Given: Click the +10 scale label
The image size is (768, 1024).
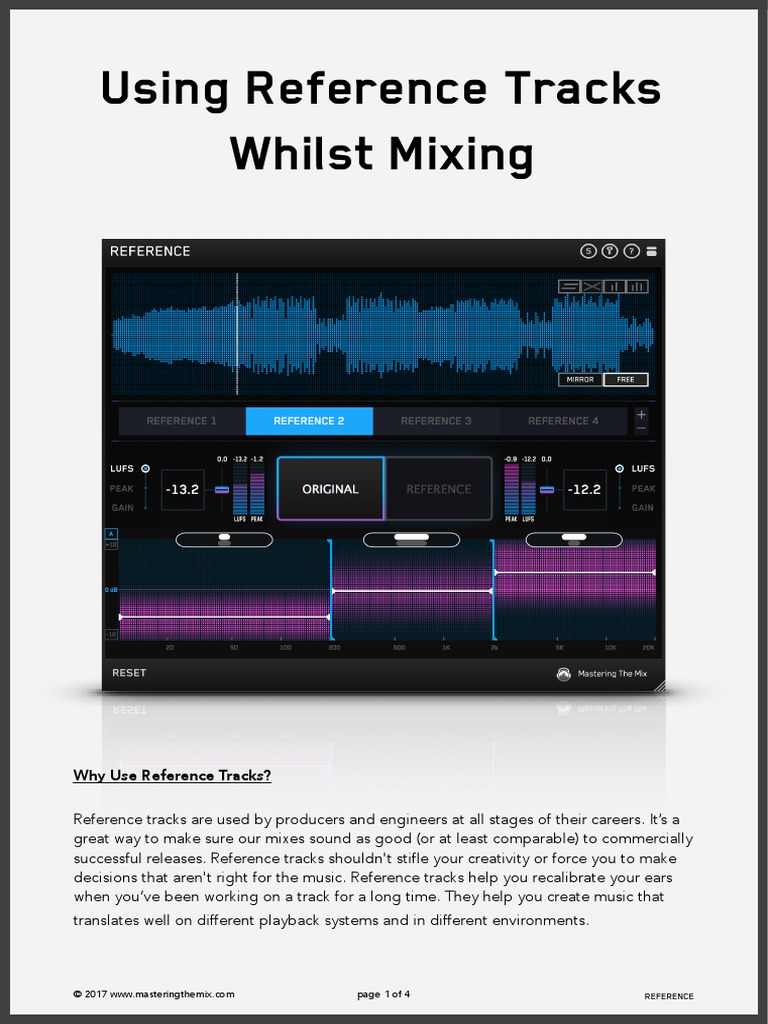Looking at the screenshot, I should tap(111, 545).
